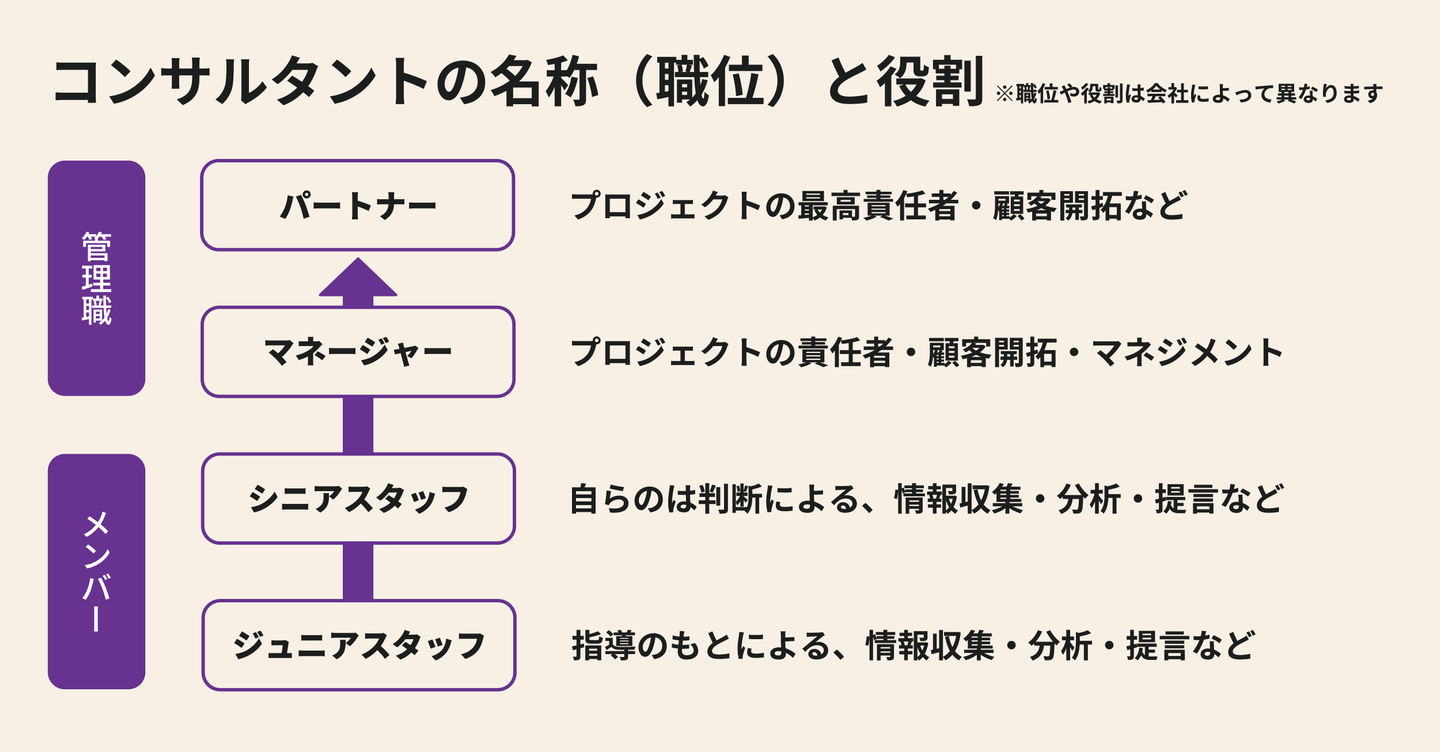Viewport: 1440px width, 752px height.
Task: Select the パートナー box
Action: 358,206
